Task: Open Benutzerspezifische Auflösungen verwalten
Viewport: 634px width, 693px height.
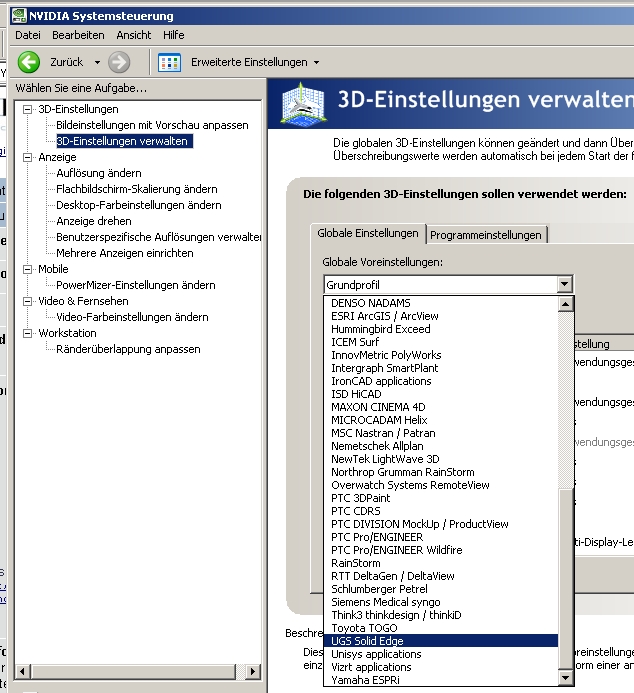Action: click(x=159, y=237)
